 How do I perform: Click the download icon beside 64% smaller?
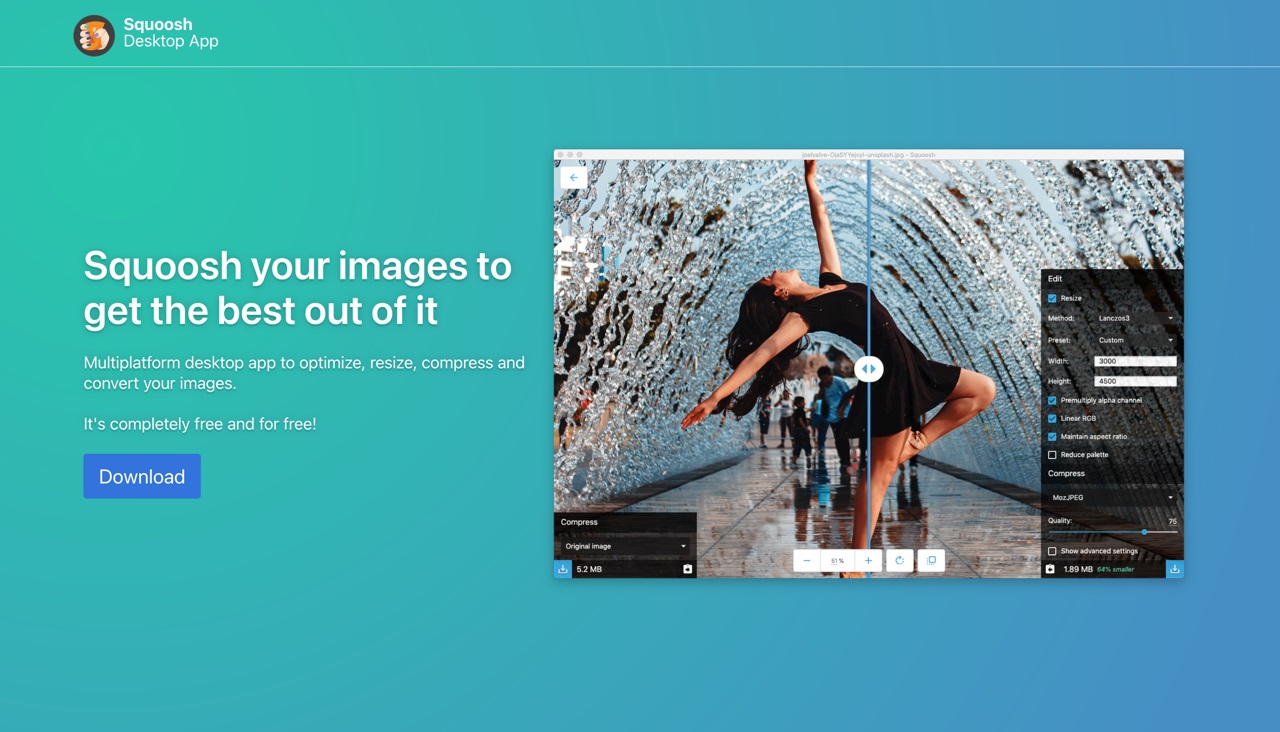(1174, 569)
